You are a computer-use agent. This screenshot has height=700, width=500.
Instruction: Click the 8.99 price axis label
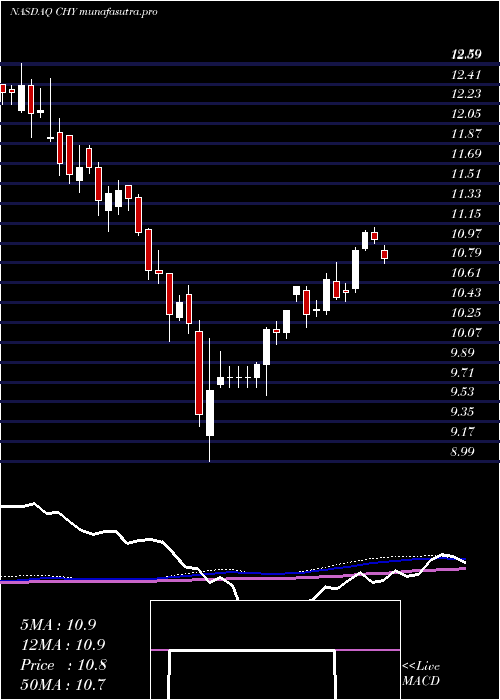(x=462, y=451)
